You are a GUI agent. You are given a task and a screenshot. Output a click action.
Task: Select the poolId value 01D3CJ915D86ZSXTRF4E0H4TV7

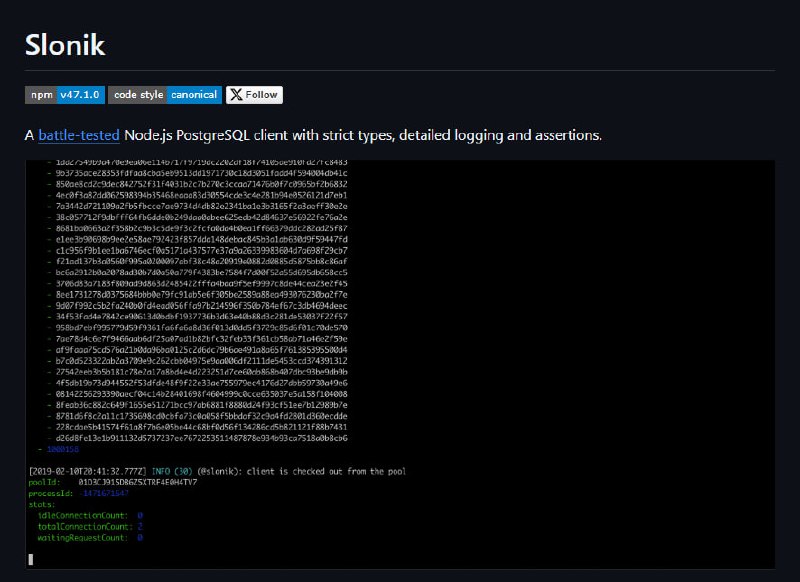pyautogui.click(x=138, y=483)
